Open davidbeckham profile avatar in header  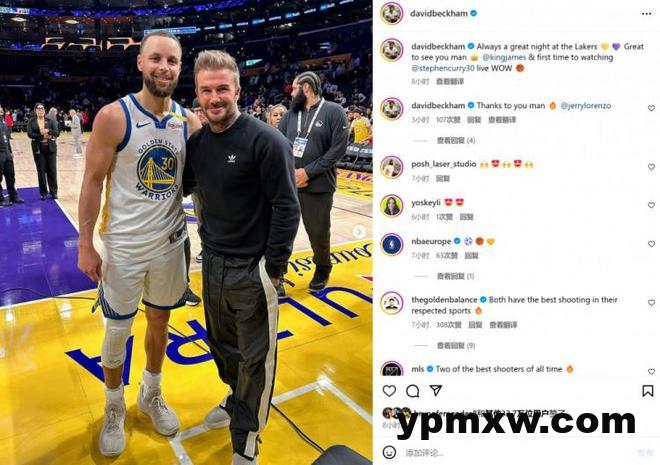392,13
